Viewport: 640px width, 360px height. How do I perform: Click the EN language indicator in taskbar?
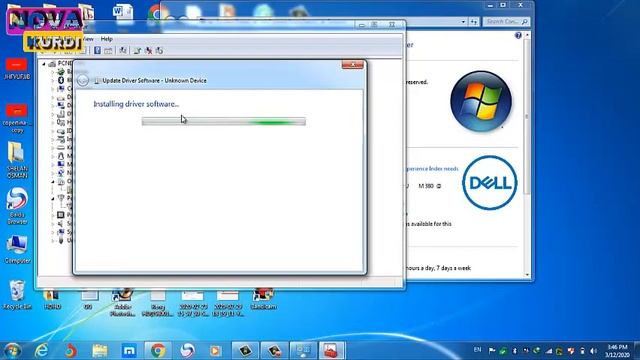tap(477, 350)
